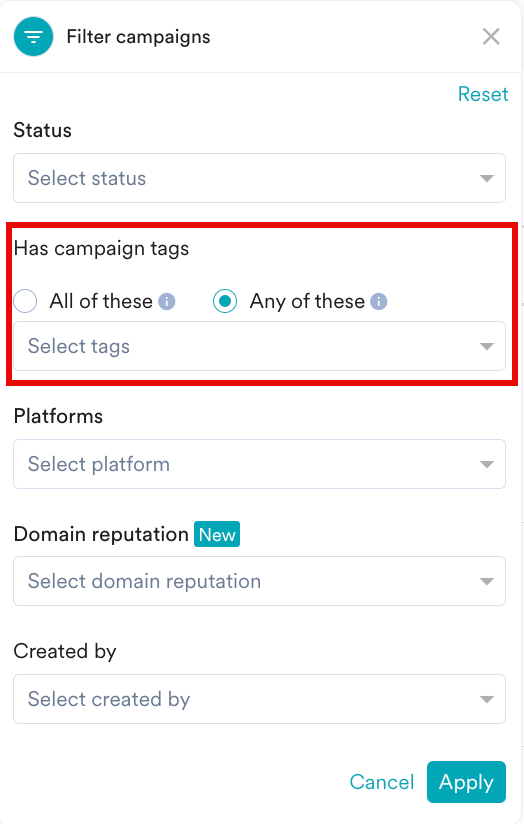Click the Reset link
This screenshot has width=524, height=824.
coord(483,94)
